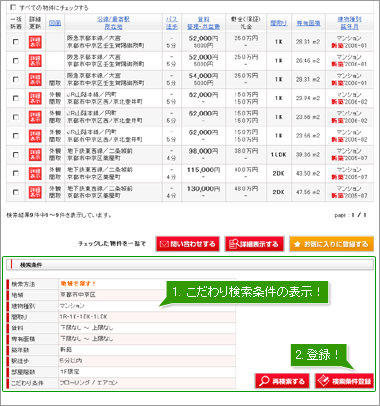
Task: Click the orange お気に入りに登録する button
Action: (x=331, y=244)
